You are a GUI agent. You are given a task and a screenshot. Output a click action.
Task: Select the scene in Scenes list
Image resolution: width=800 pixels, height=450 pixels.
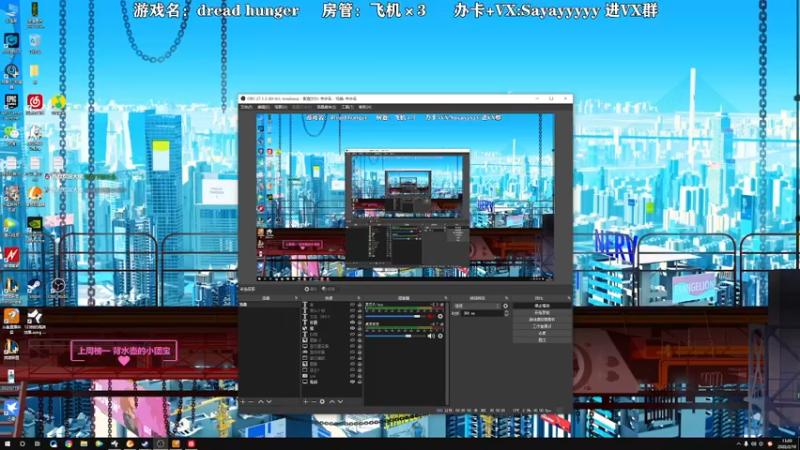(x=269, y=305)
